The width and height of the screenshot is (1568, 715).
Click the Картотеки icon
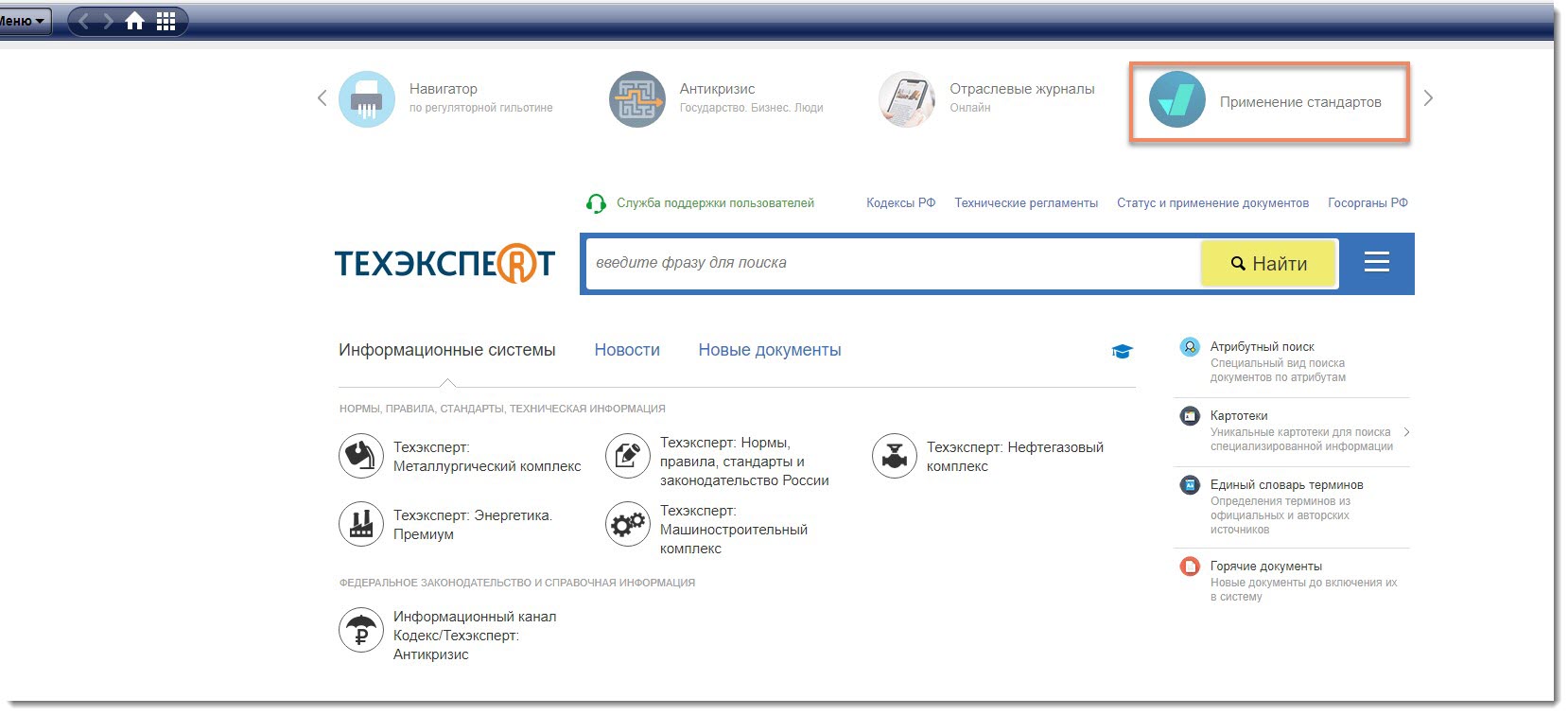click(x=1190, y=416)
